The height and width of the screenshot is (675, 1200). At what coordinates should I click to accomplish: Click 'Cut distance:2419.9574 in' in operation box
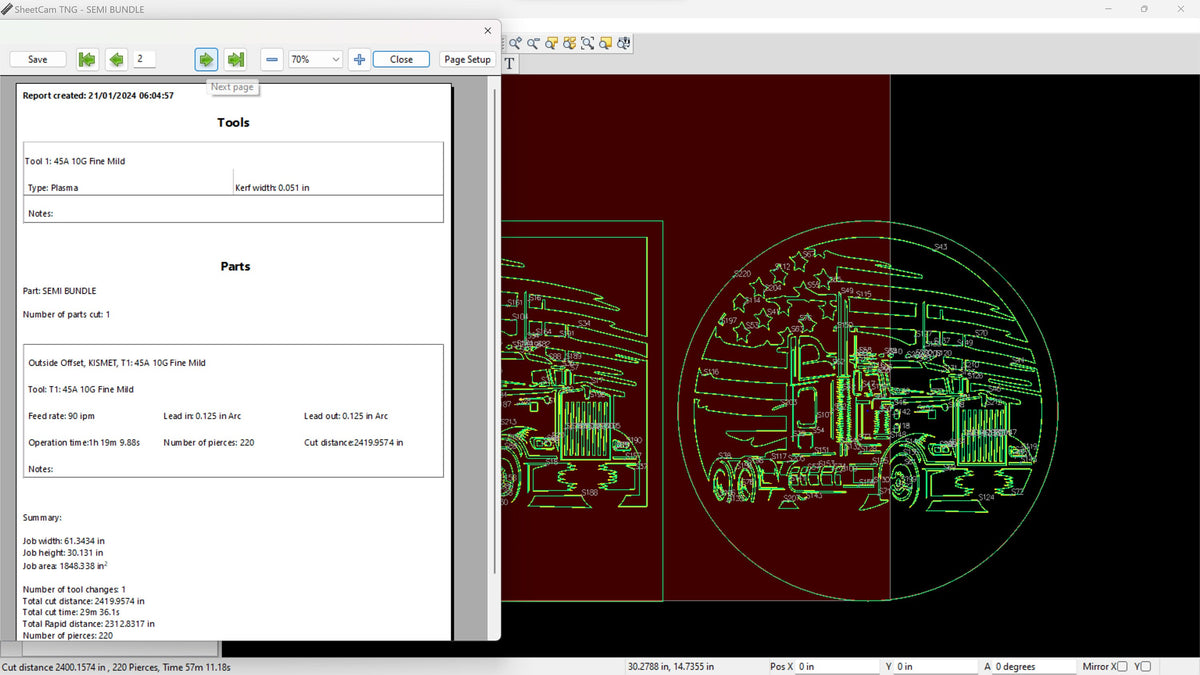click(354, 442)
